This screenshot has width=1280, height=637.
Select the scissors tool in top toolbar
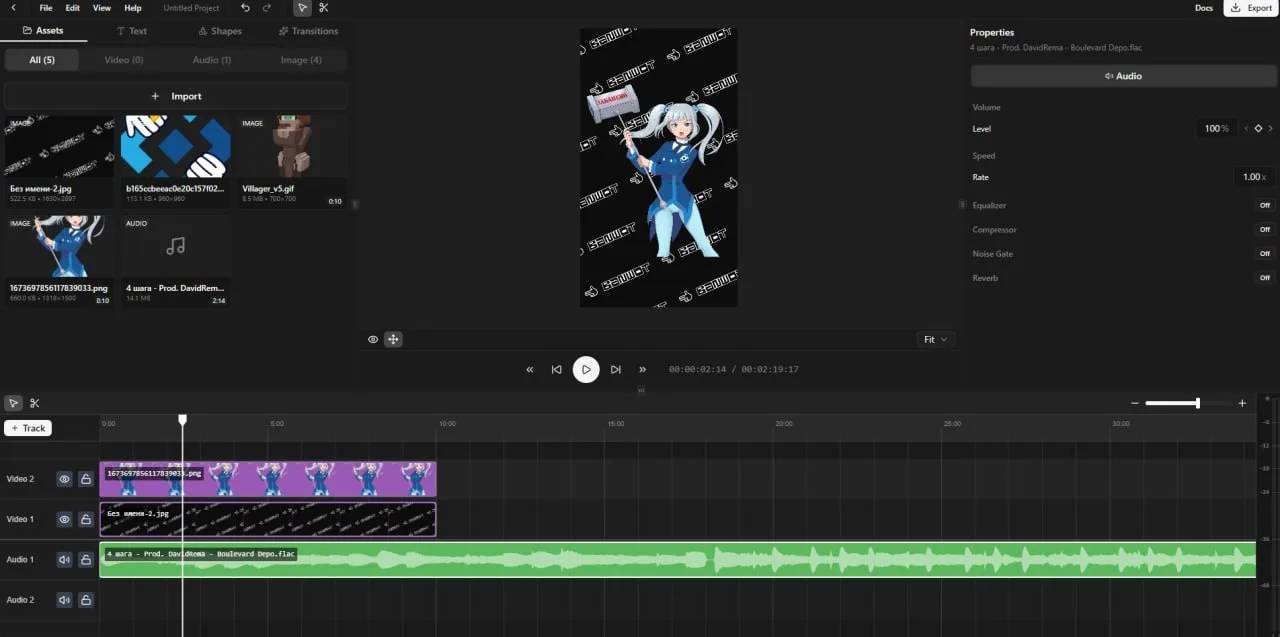coord(324,8)
